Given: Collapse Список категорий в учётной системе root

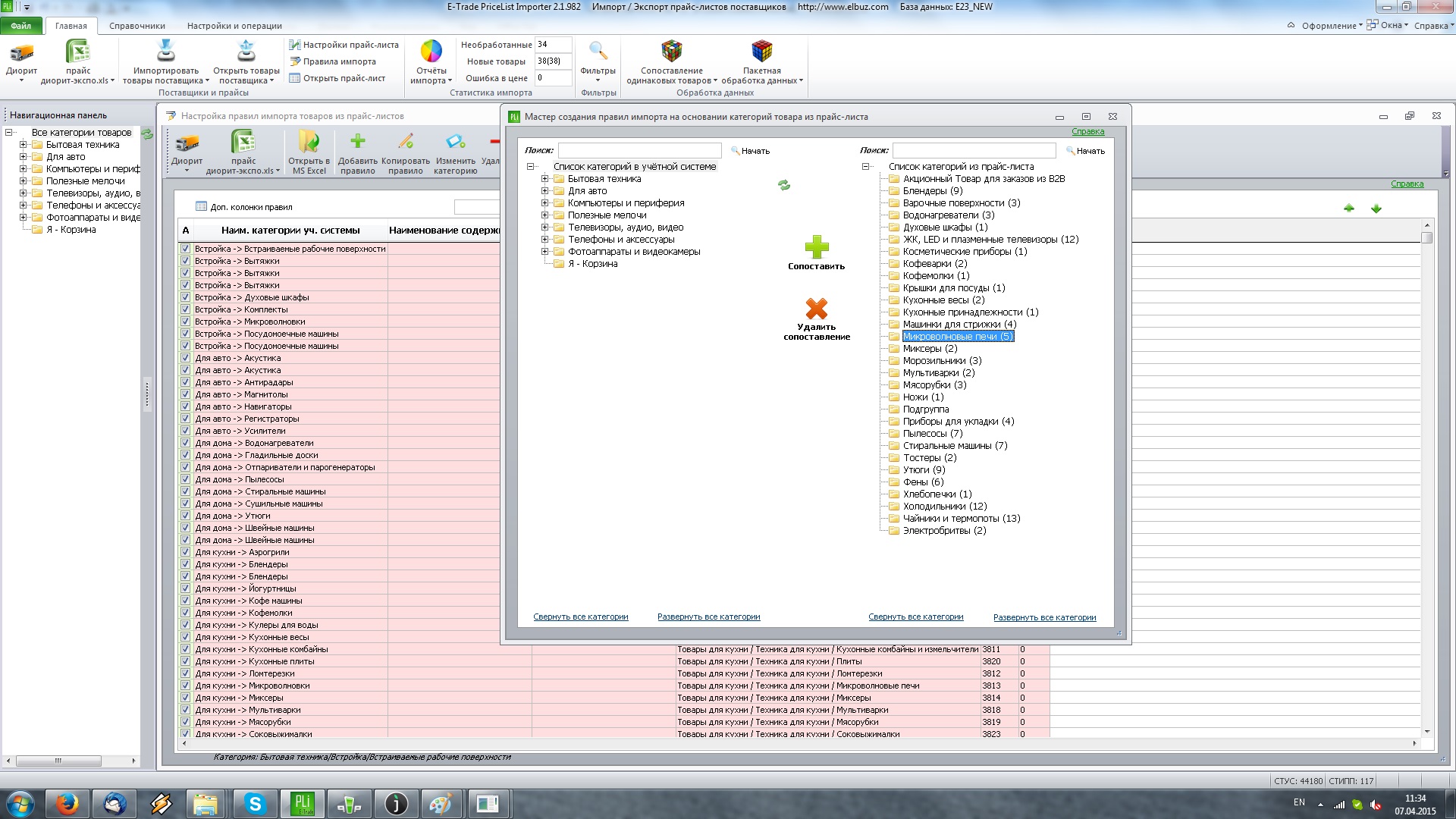Looking at the screenshot, I should [530, 167].
